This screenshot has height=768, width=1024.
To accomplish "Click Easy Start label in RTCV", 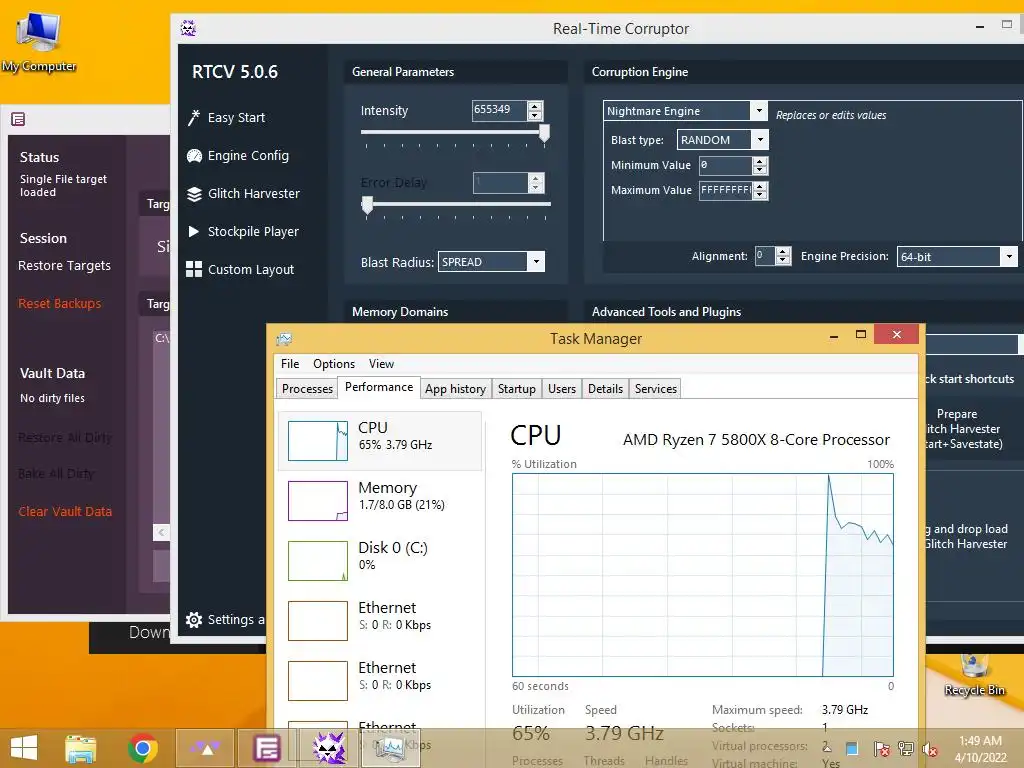I will pos(236,118).
